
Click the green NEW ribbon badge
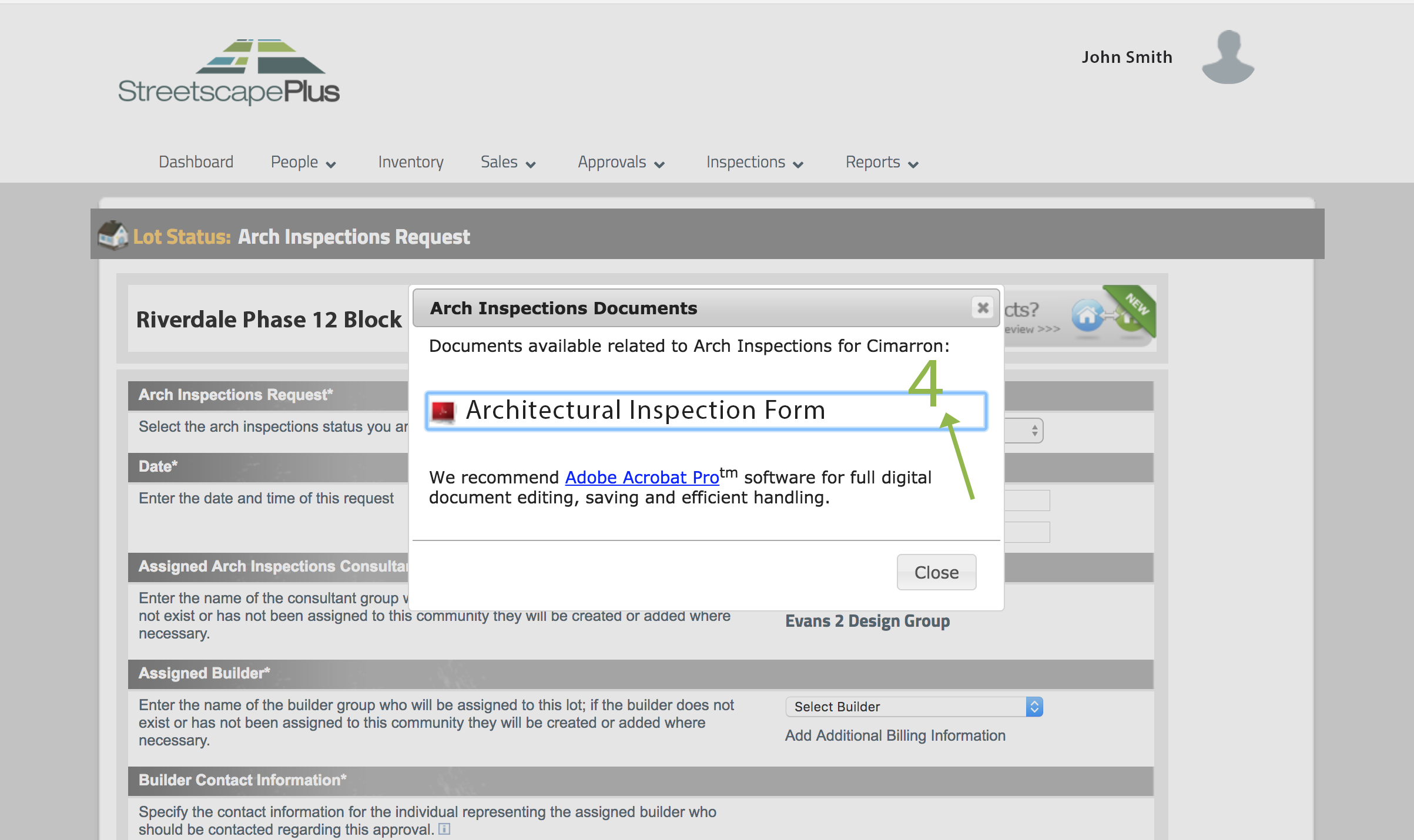pyautogui.click(x=1137, y=304)
